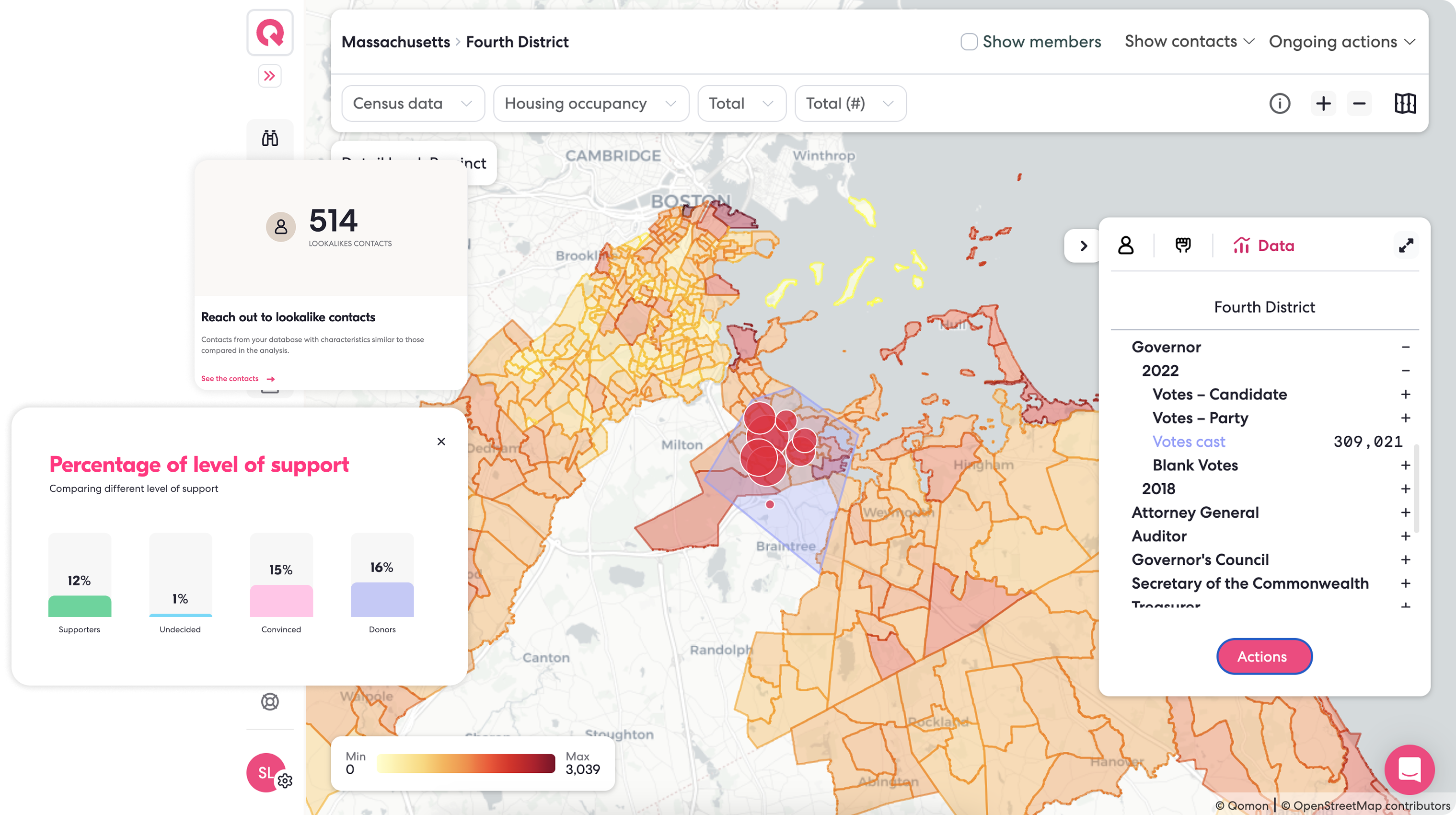The height and width of the screenshot is (815, 1456).
Task: Switch map layers with the map icon
Action: tap(1405, 104)
